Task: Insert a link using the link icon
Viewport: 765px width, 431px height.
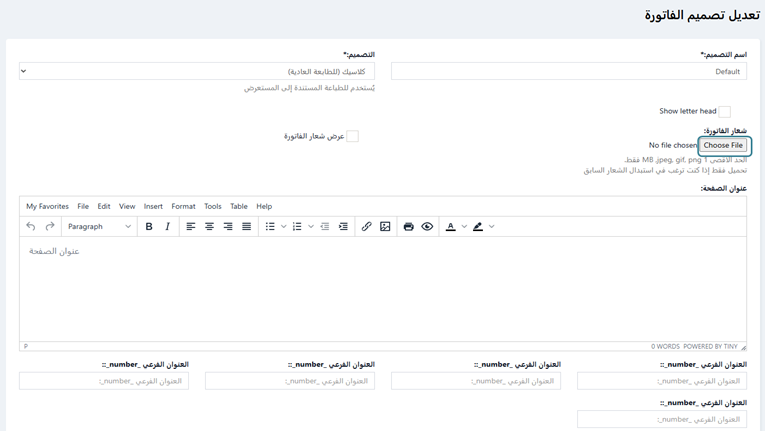Action: pos(366,227)
